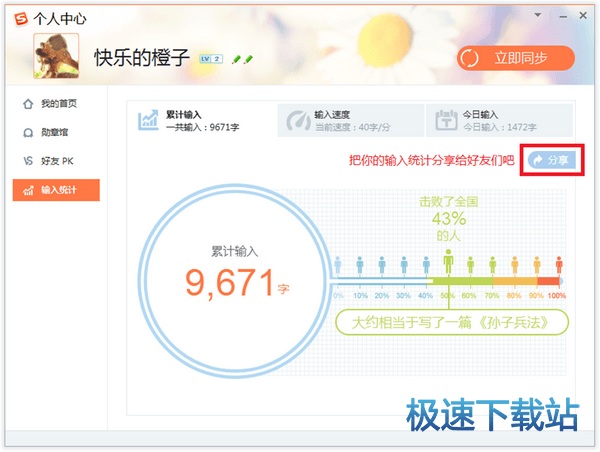The image size is (600, 452).
Task: Click the 9,671 total count number
Action: tap(230, 283)
